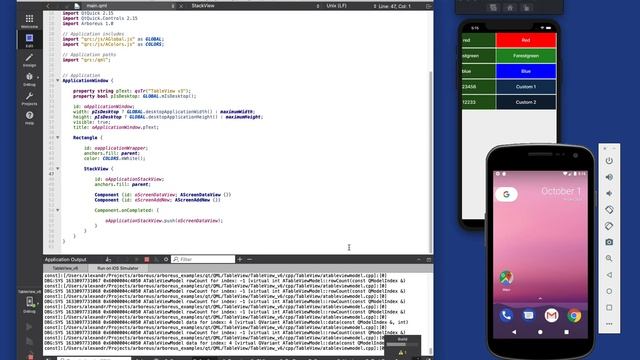Viewport: 640px width, 360px height.
Task: Open Design mode in sidebar
Action: (29, 60)
